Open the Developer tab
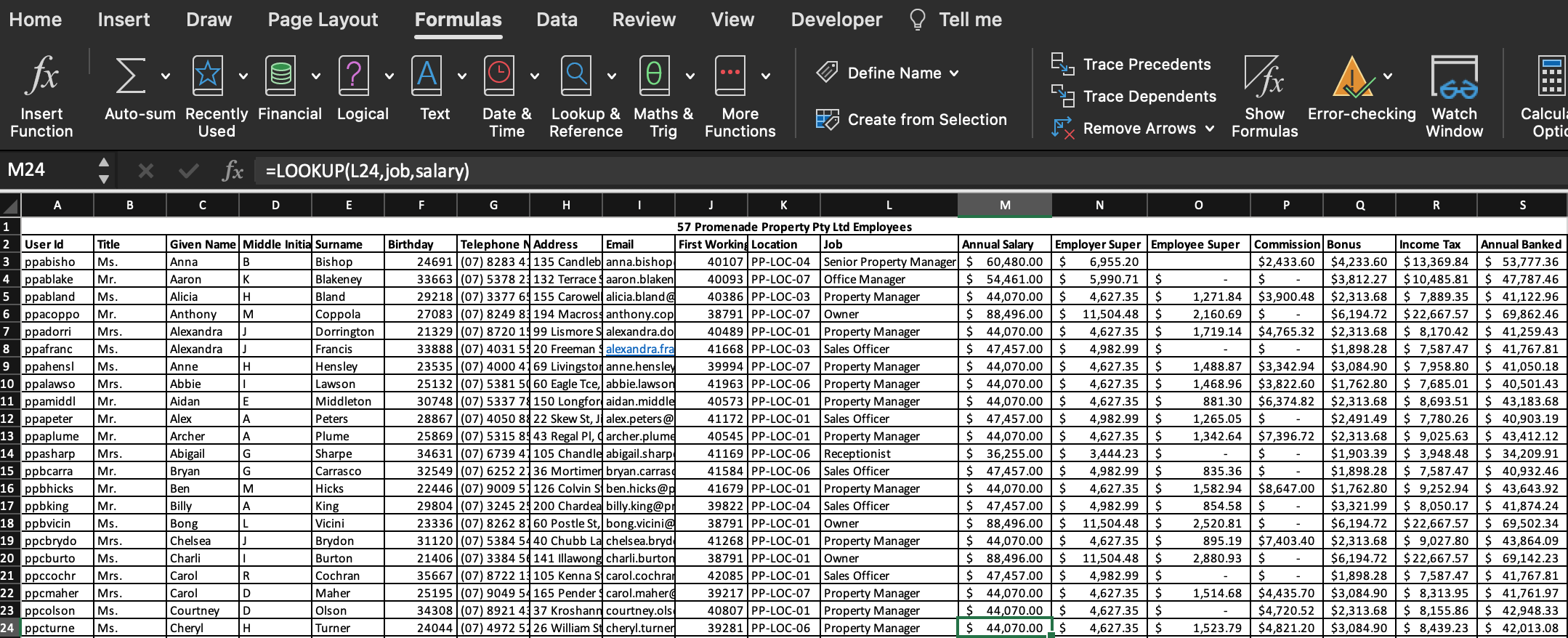 836,20
